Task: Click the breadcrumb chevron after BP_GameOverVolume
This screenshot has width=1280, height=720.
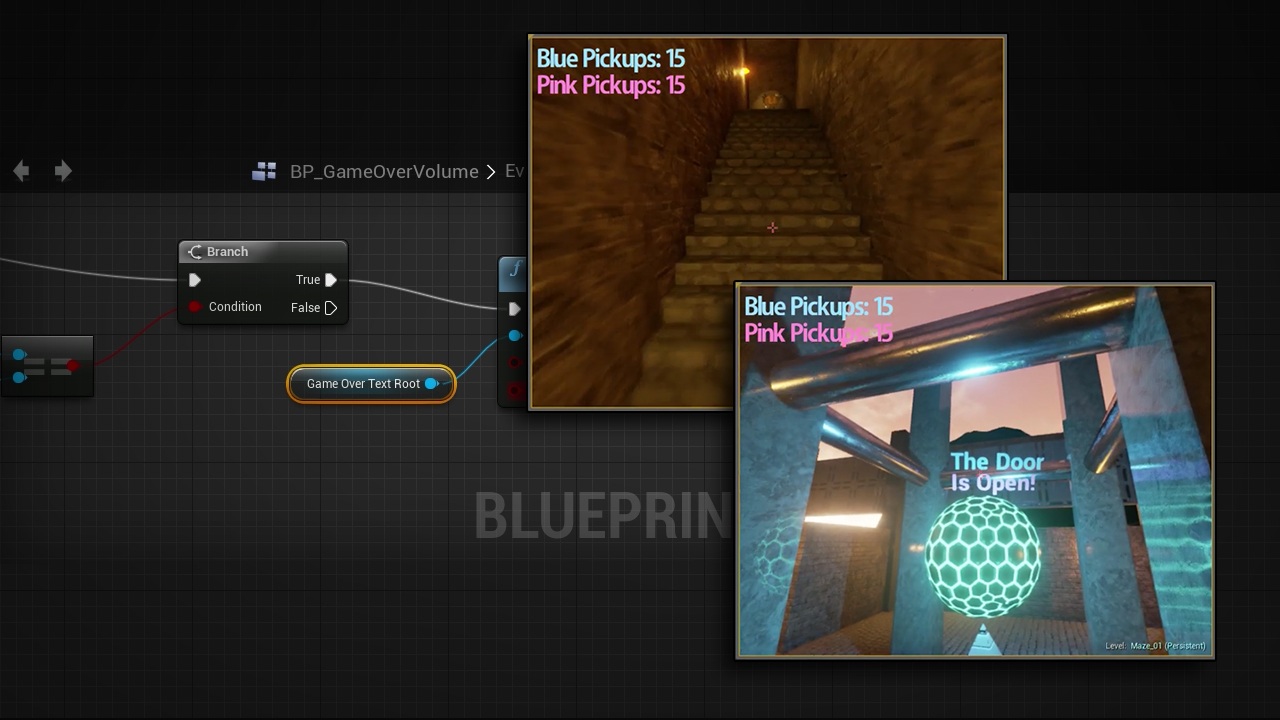Action: click(x=491, y=172)
